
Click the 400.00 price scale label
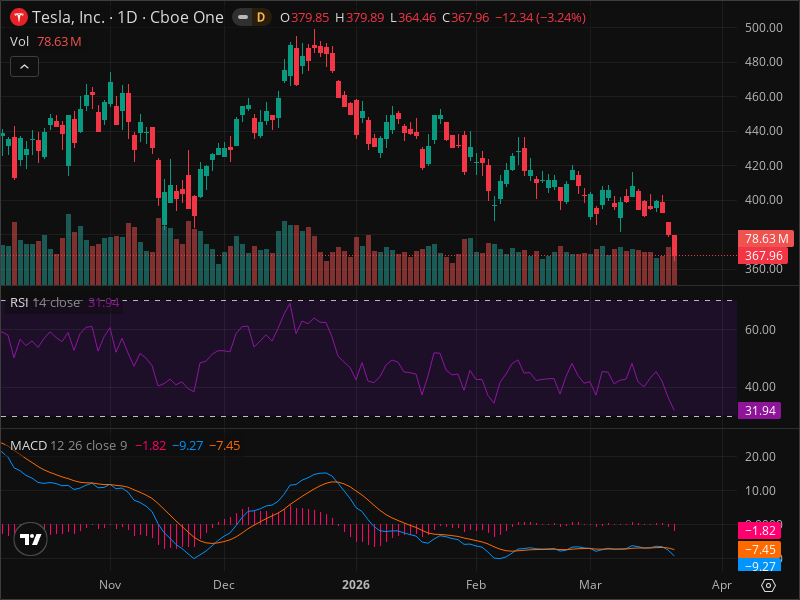(x=763, y=199)
